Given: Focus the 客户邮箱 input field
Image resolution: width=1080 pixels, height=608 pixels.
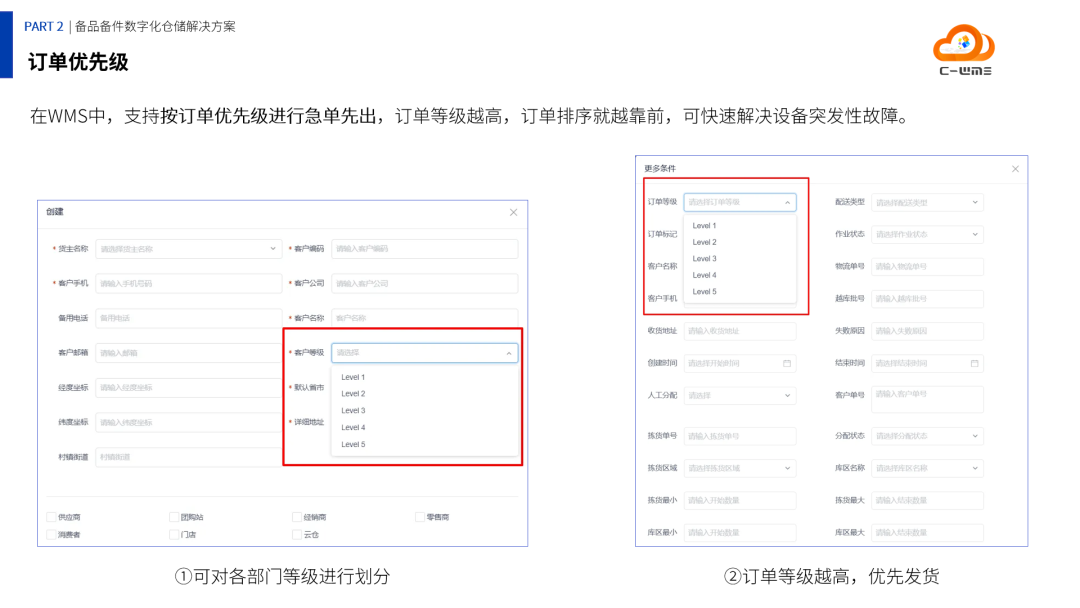Looking at the screenshot, I should (189, 353).
